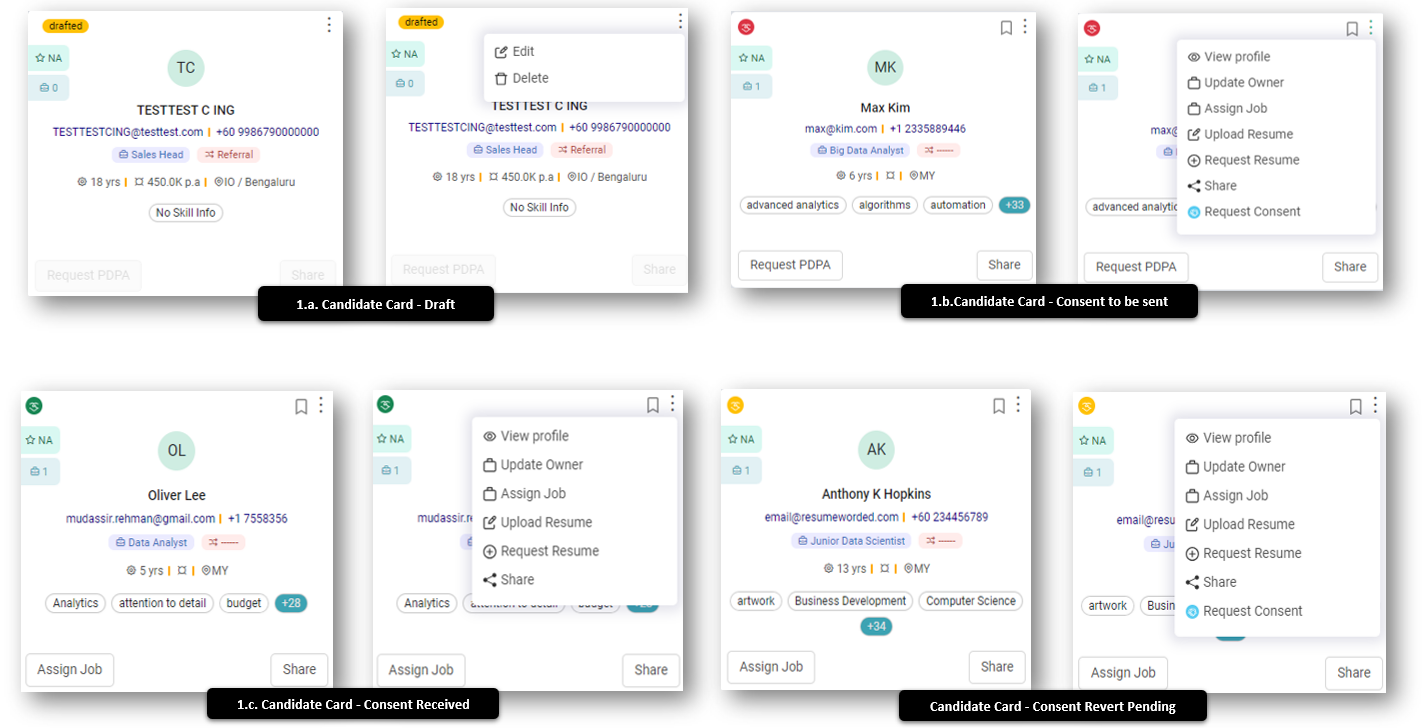Click yellow consent status icon on Anthony Hopkins card
1422x728 pixels.
point(736,406)
